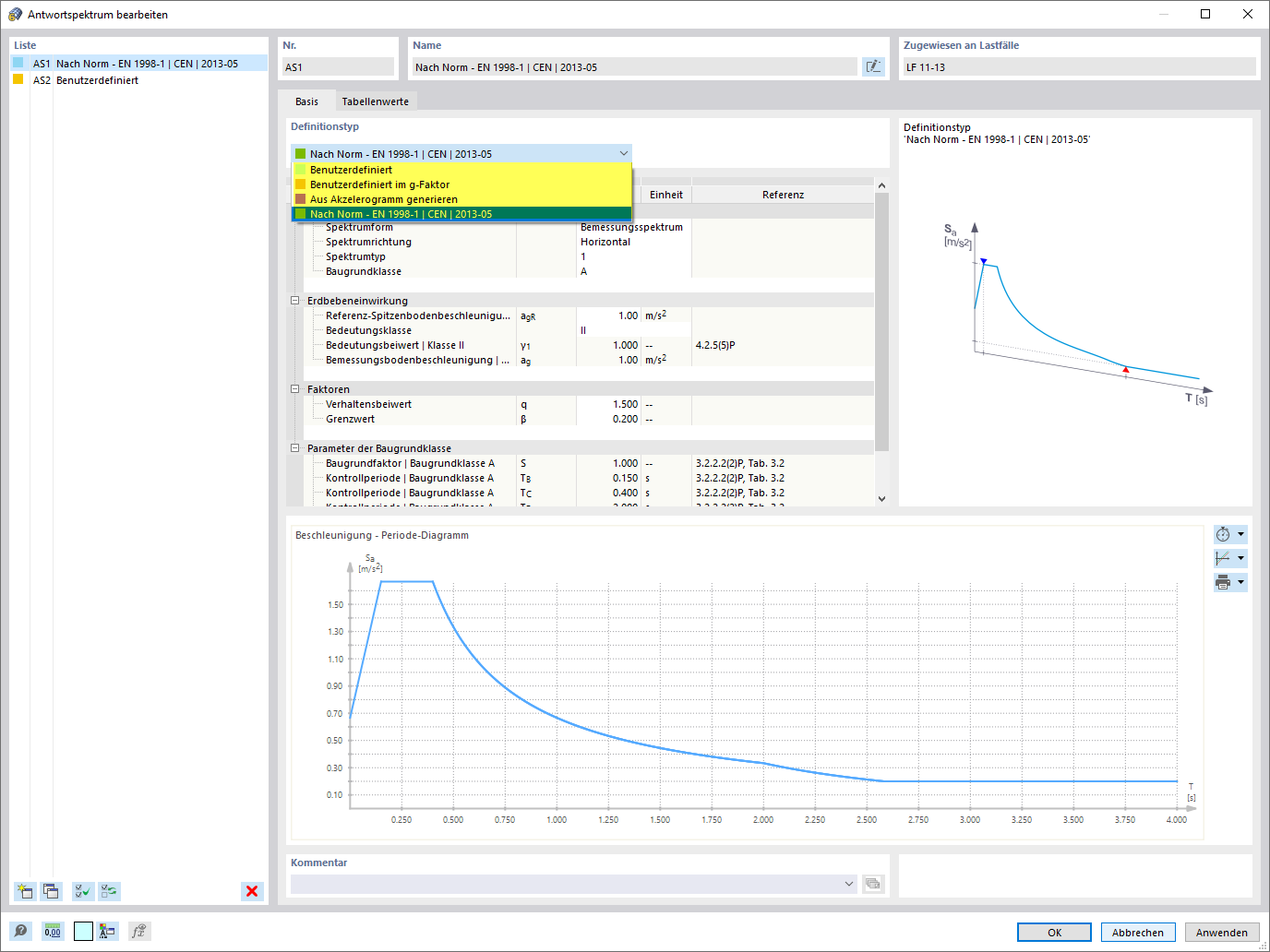Screen dimensions: 1270x952
Task: Click the Baugrundfaktor value 1.000
Action: click(608, 463)
